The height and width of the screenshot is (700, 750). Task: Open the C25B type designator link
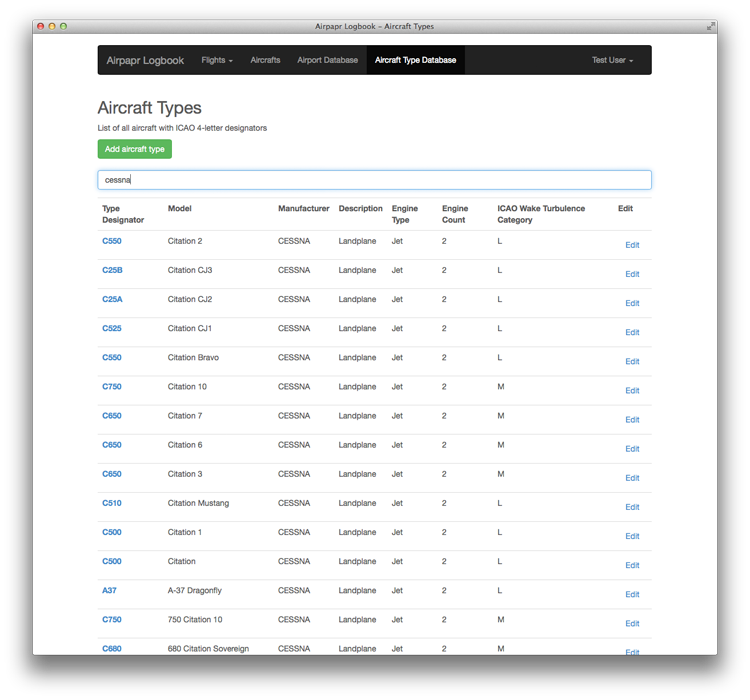click(112, 270)
